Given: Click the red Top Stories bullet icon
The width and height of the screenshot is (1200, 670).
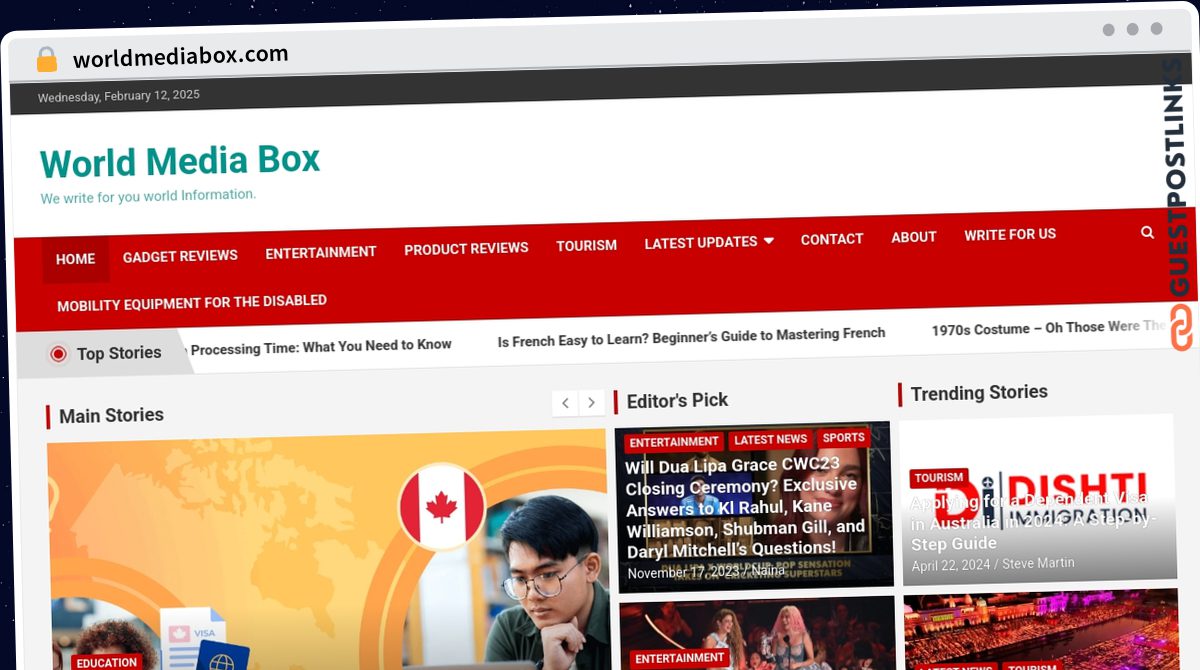Looking at the screenshot, I should [x=58, y=353].
